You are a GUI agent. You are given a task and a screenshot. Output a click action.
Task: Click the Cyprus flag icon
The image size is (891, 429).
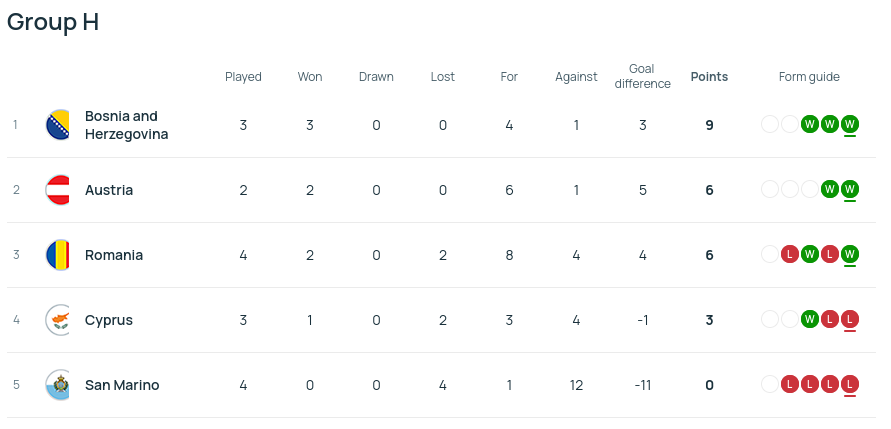pyautogui.click(x=57, y=320)
